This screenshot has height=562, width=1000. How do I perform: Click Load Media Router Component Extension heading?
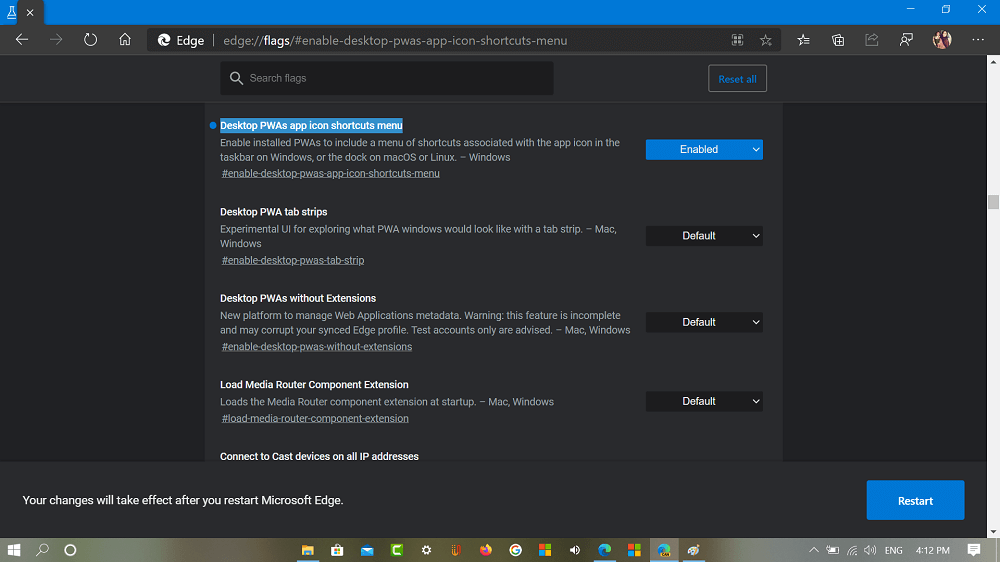pos(314,385)
